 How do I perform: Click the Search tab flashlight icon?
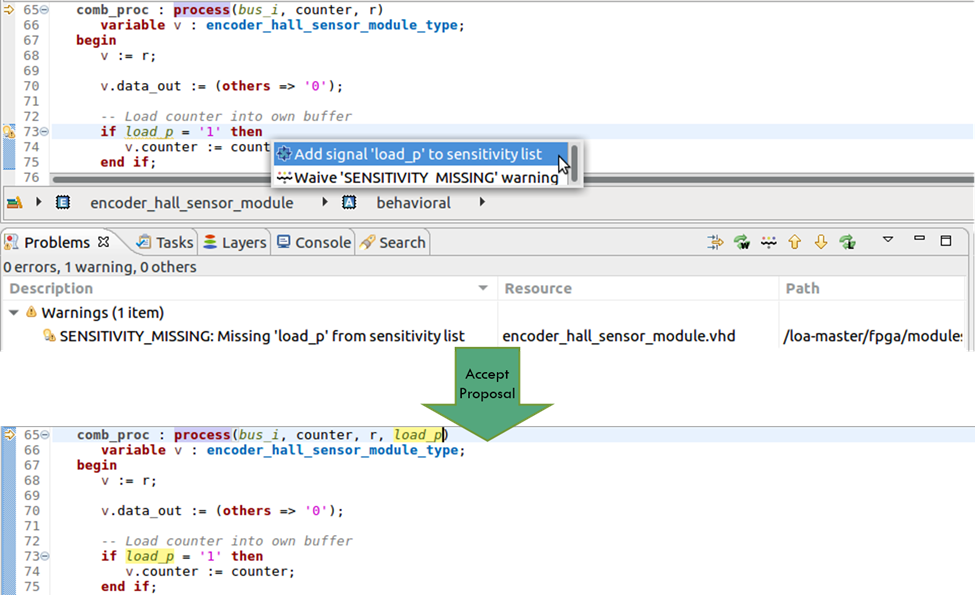tap(367, 242)
